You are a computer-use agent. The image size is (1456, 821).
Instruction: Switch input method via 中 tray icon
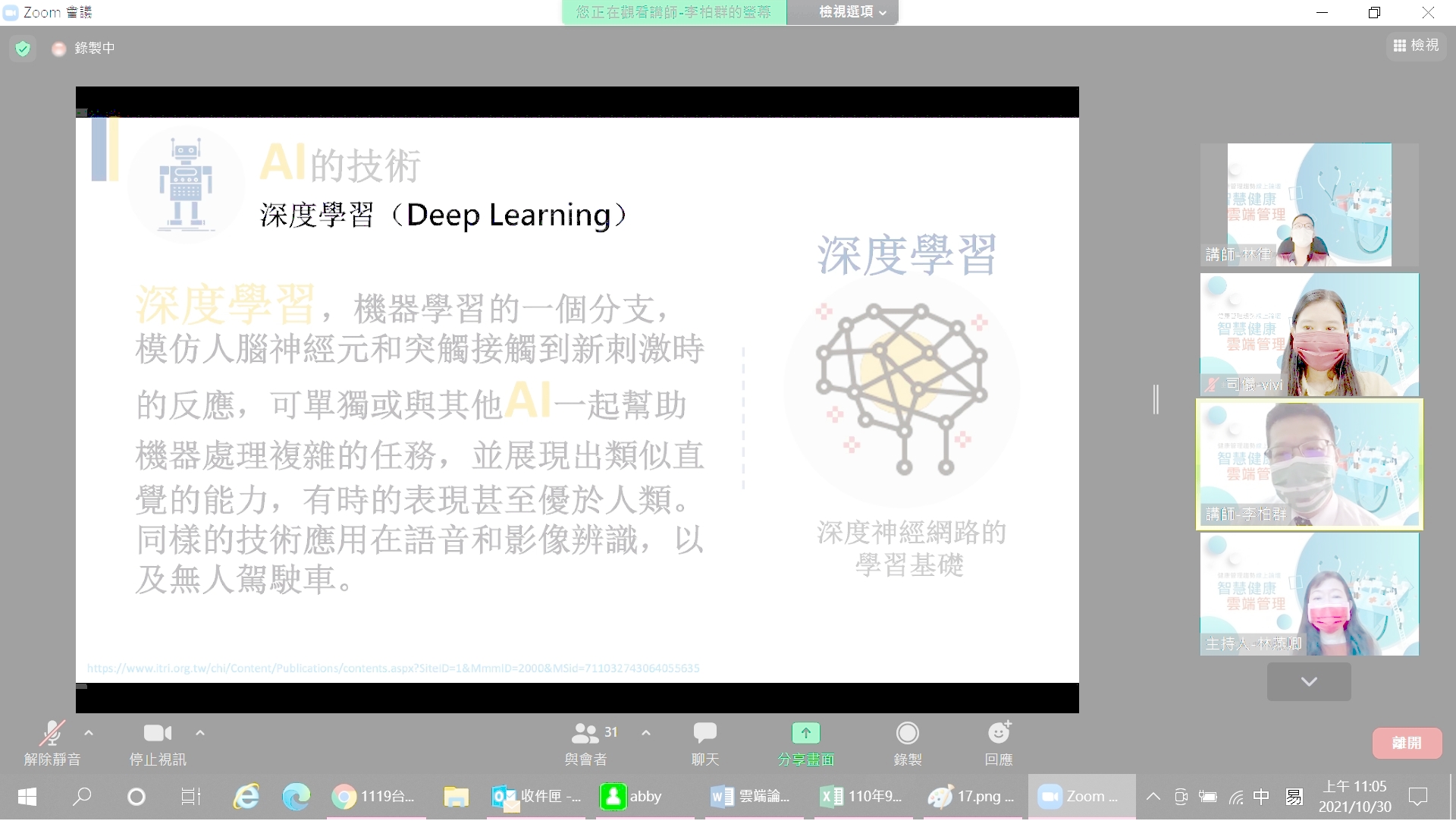coord(1261,797)
